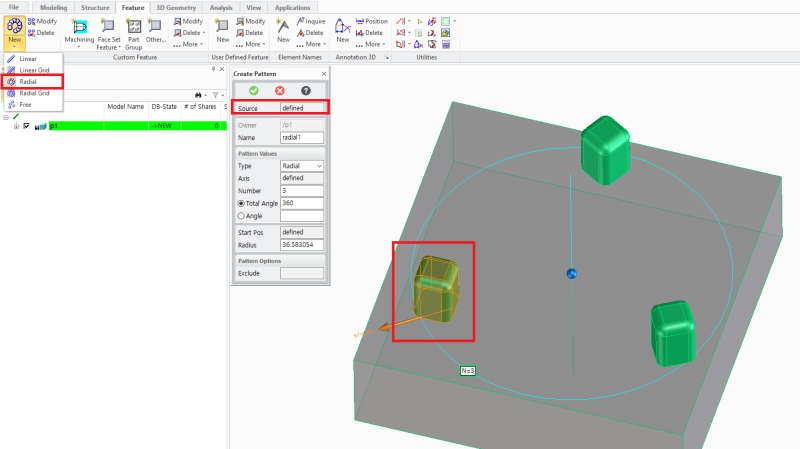Click Delete in Annotation 3D group
Image resolution: width=800 pixels, height=449 pixels.
tap(369, 33)
